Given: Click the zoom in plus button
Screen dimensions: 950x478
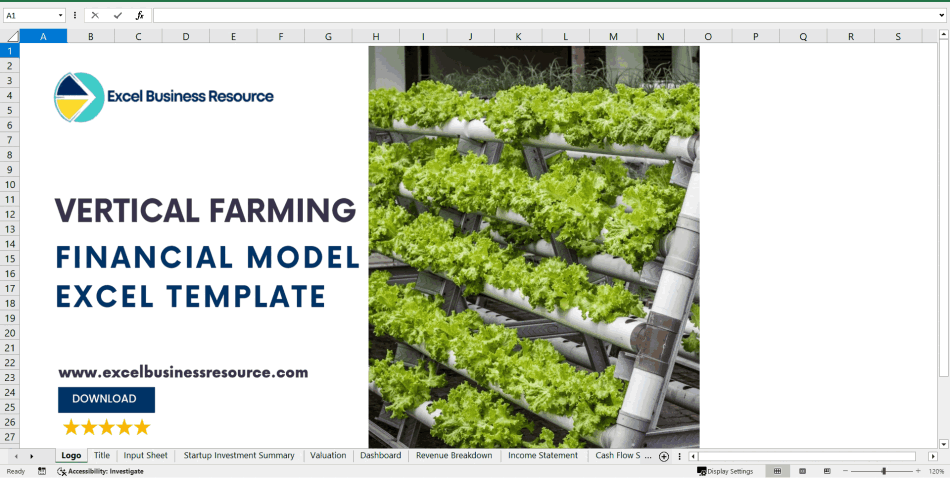Looking at the screenshot, I should point(918,471).
